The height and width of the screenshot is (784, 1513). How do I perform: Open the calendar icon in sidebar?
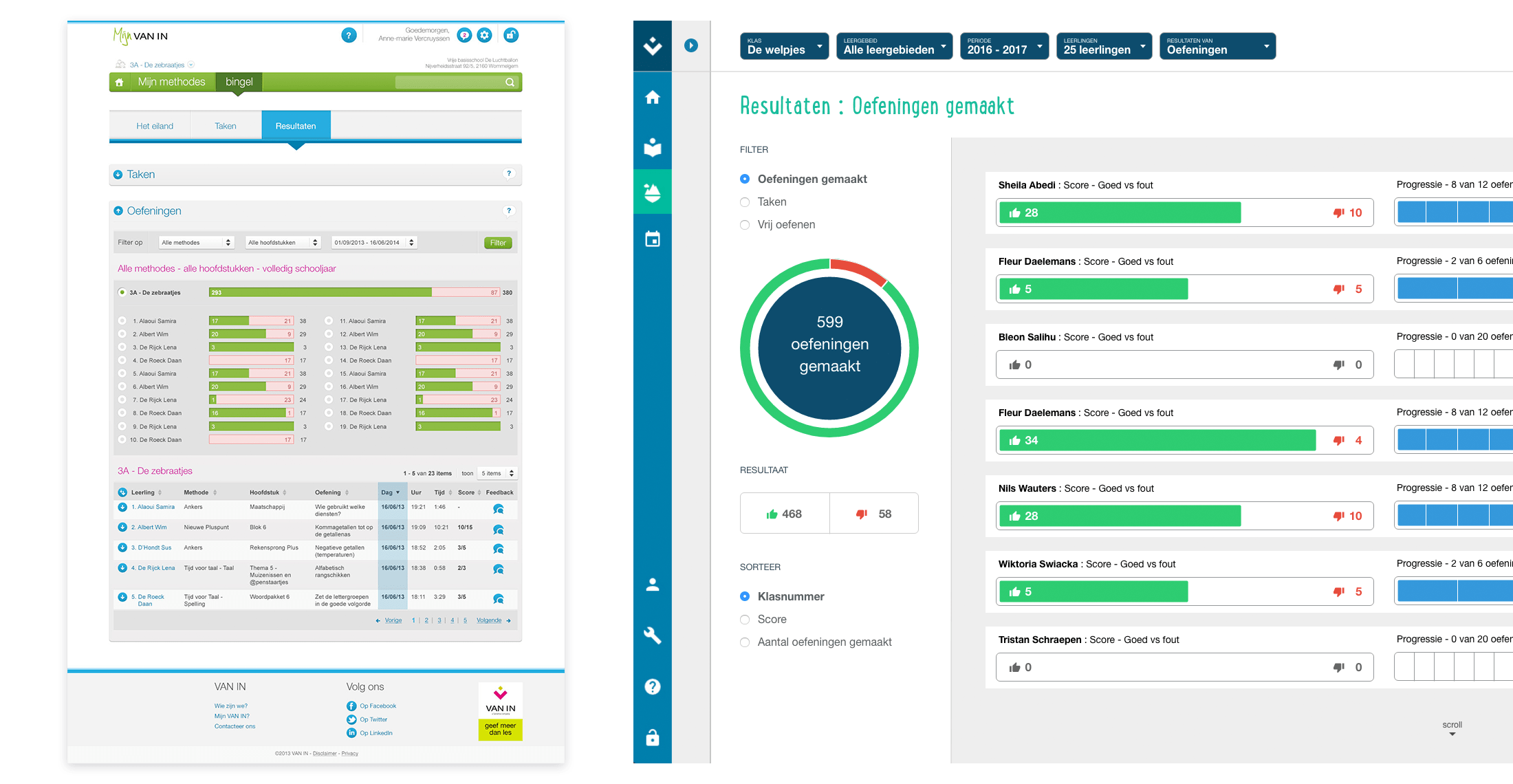coord(652,239)
